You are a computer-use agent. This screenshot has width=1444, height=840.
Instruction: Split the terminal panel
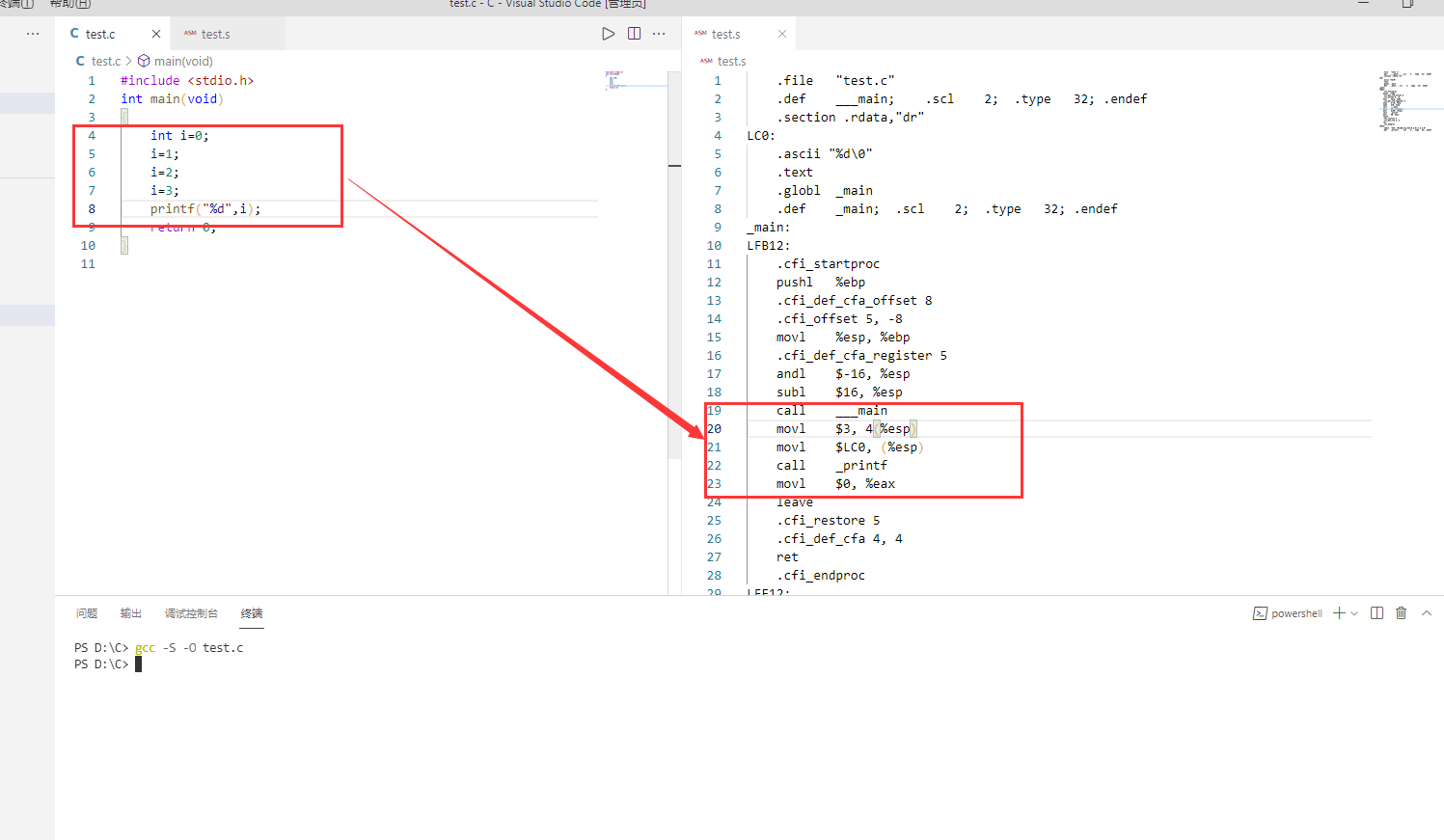(x=1376, y=613)
